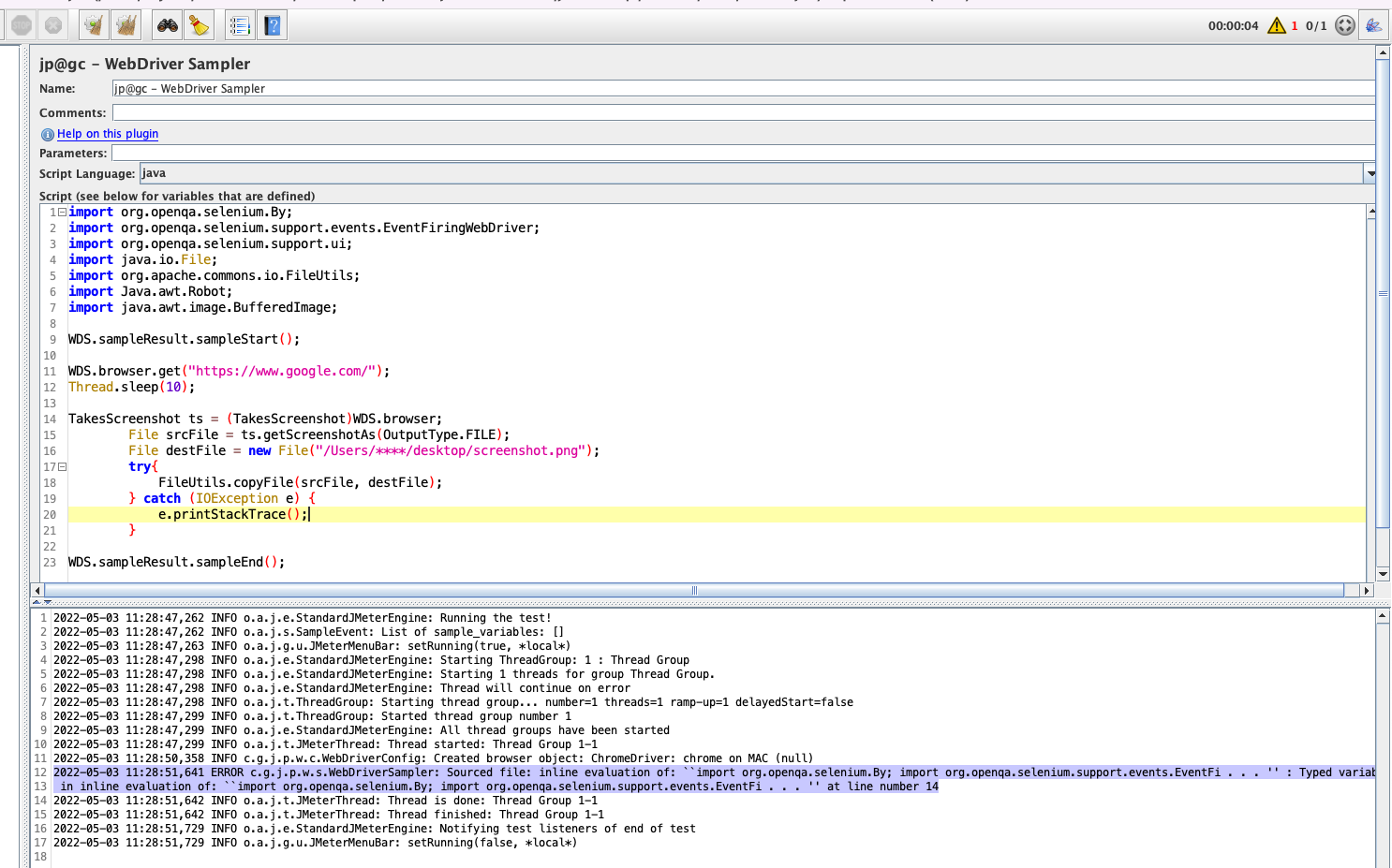The height and width of the screenshot is (868, 1392).
Task: Click the elapsed time 00:00:04 display
Action: [1233, 25]
